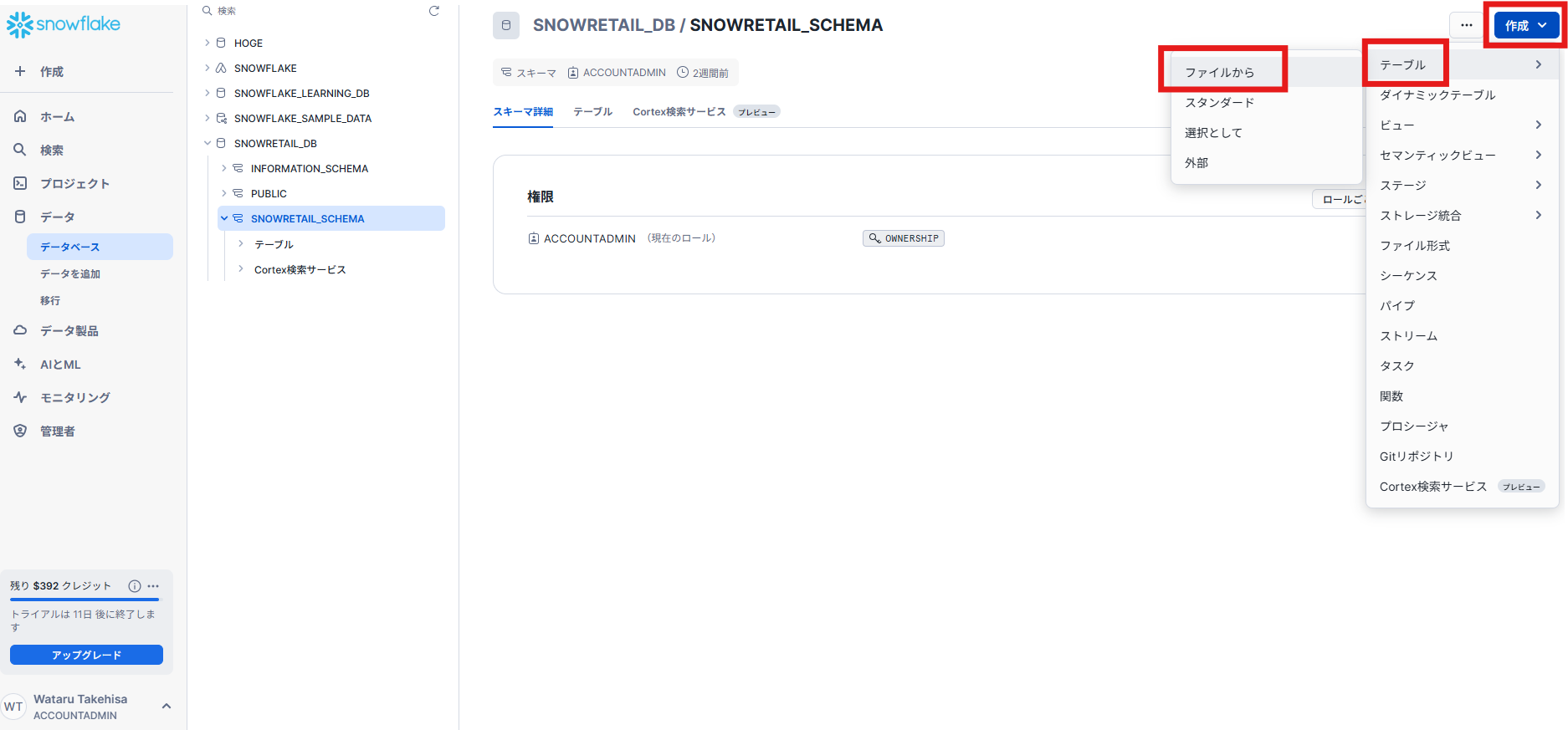Click the SNOWRETAIL_DB breadcrumb link

pos(603,25)
